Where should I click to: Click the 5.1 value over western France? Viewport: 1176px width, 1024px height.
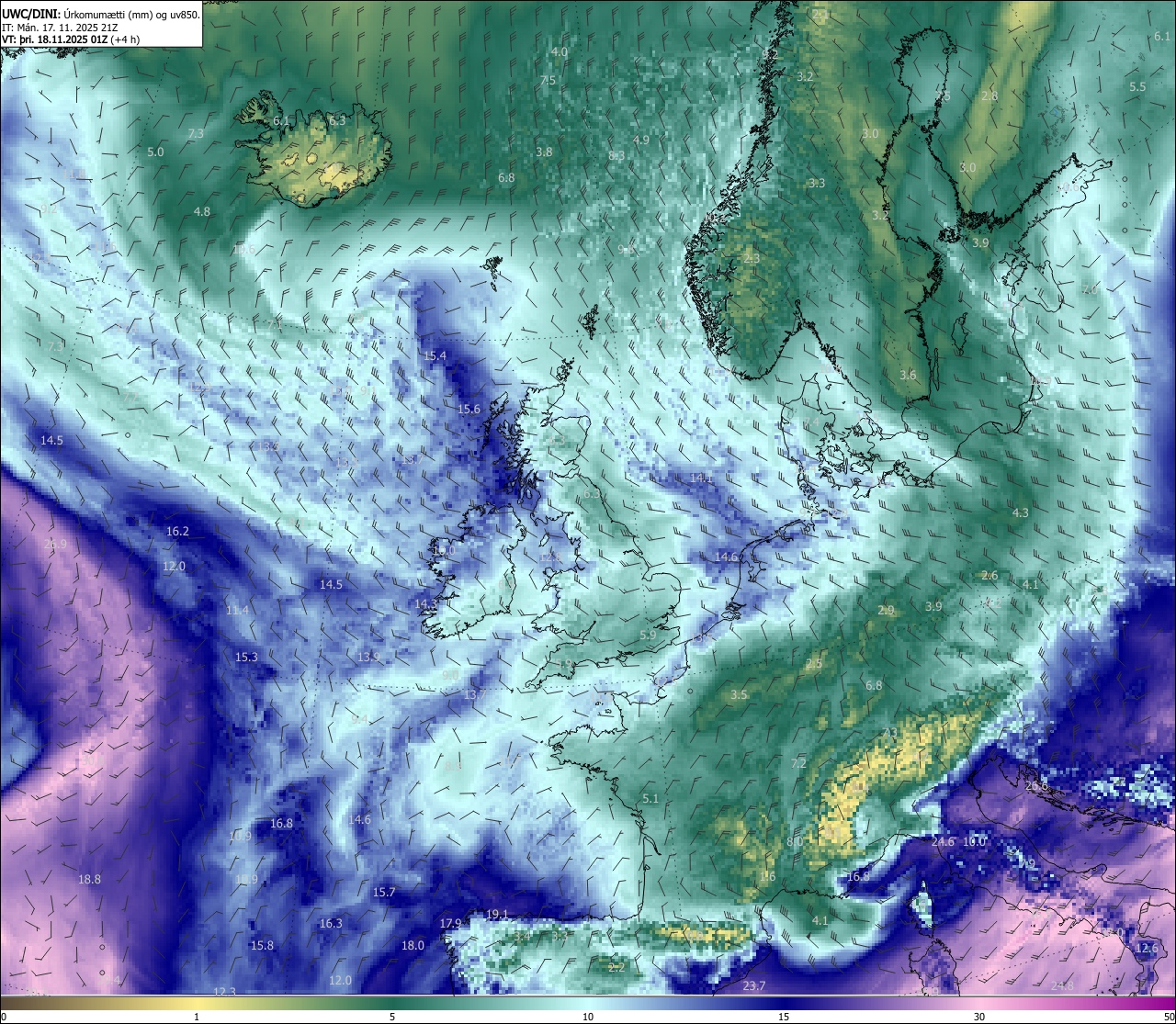[x=650, y=798]
